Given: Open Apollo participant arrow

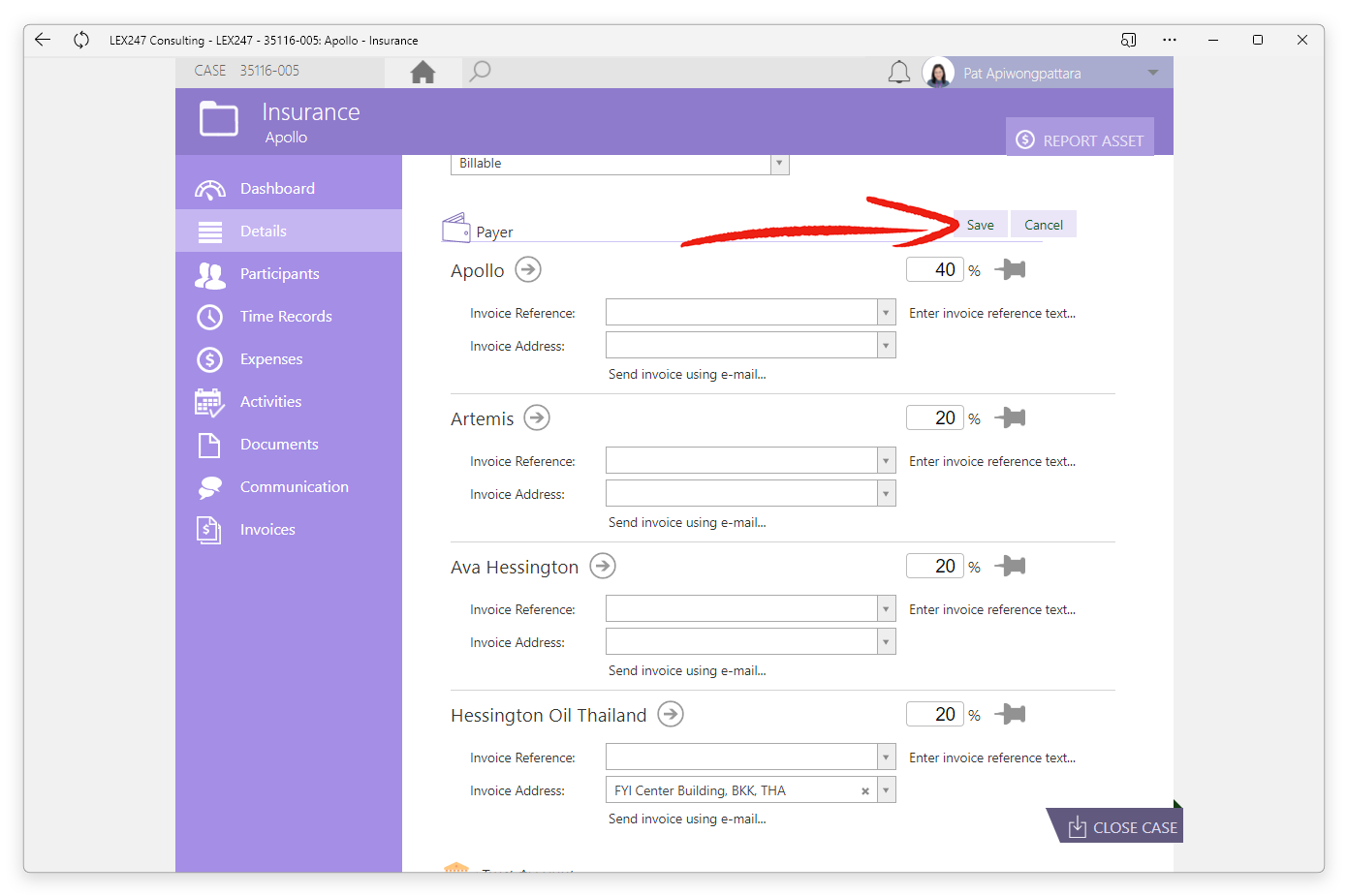Looking at the screenshot, I should pyautogui.click(x=528, y=269).
